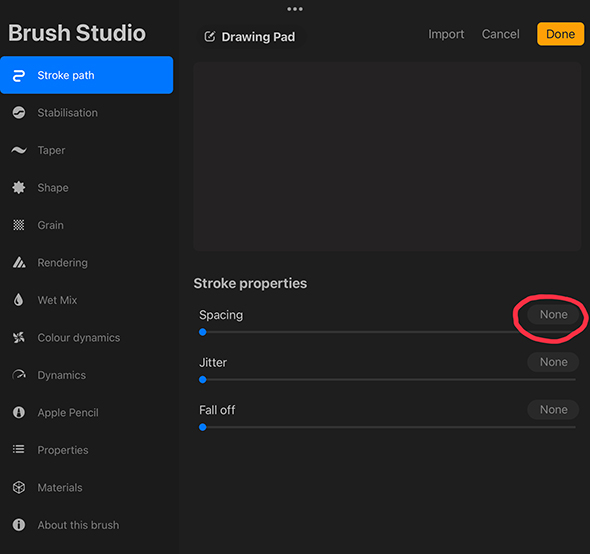Open Rendering settings icon
The width and height of the screenshot is (590, 554).
[19, 262]
